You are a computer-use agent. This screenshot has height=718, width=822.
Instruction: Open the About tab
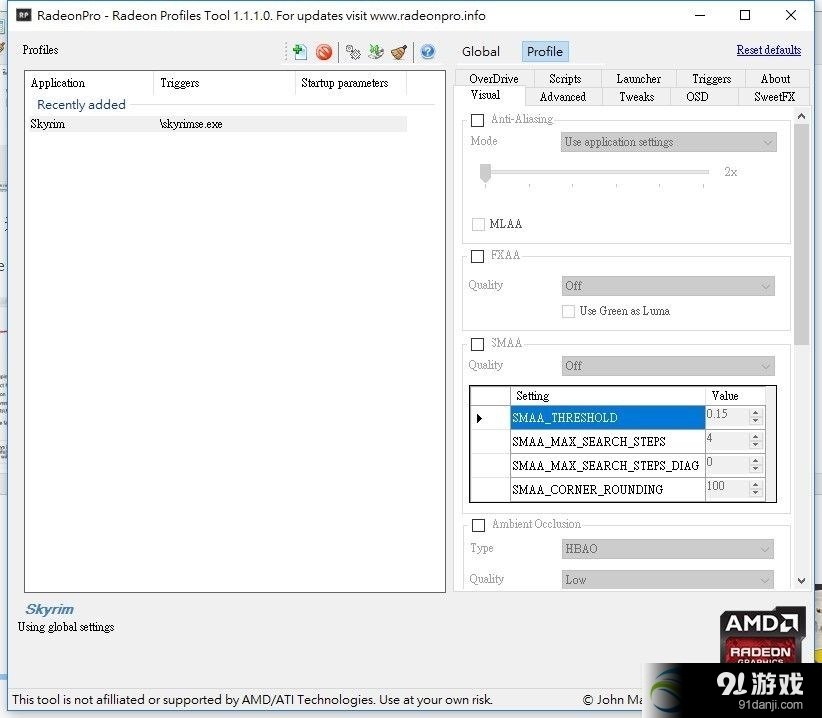click(x=775, y=79)
